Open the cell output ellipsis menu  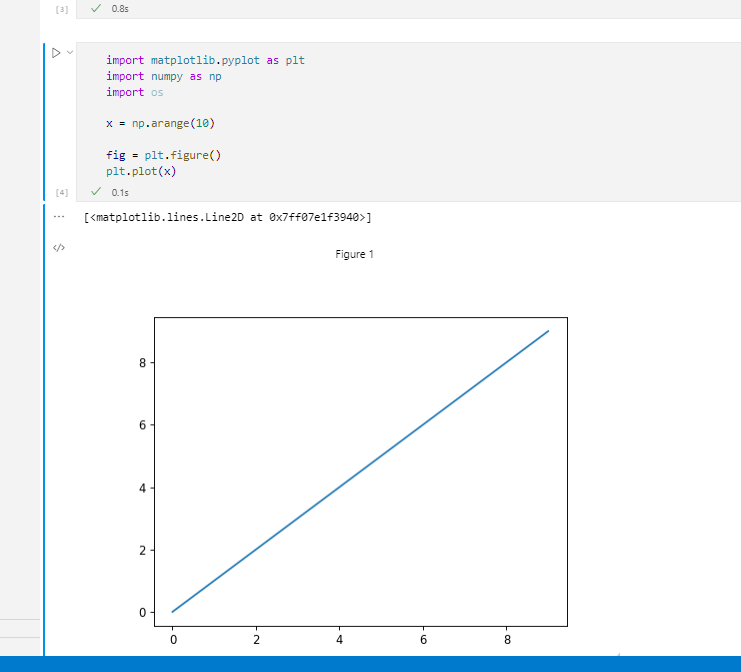(59, 216)
